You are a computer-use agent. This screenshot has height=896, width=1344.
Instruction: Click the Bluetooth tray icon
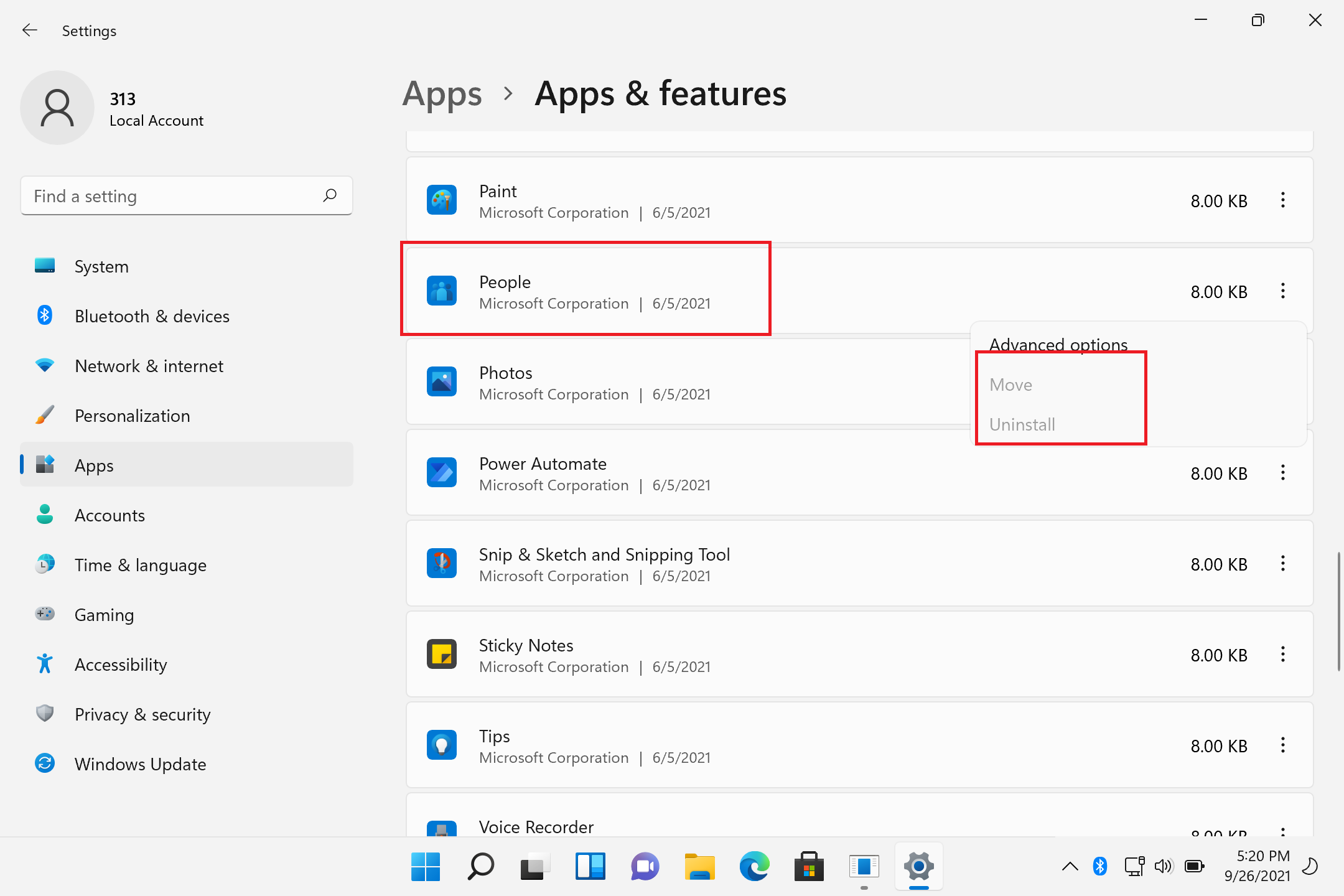tap(1099, 866)
